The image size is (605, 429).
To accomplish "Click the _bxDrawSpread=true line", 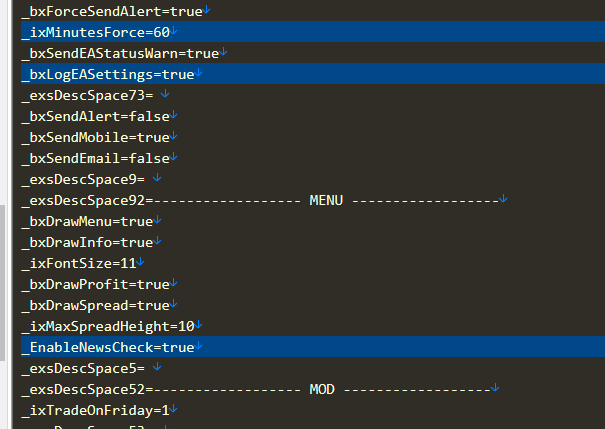I will 100,305.
